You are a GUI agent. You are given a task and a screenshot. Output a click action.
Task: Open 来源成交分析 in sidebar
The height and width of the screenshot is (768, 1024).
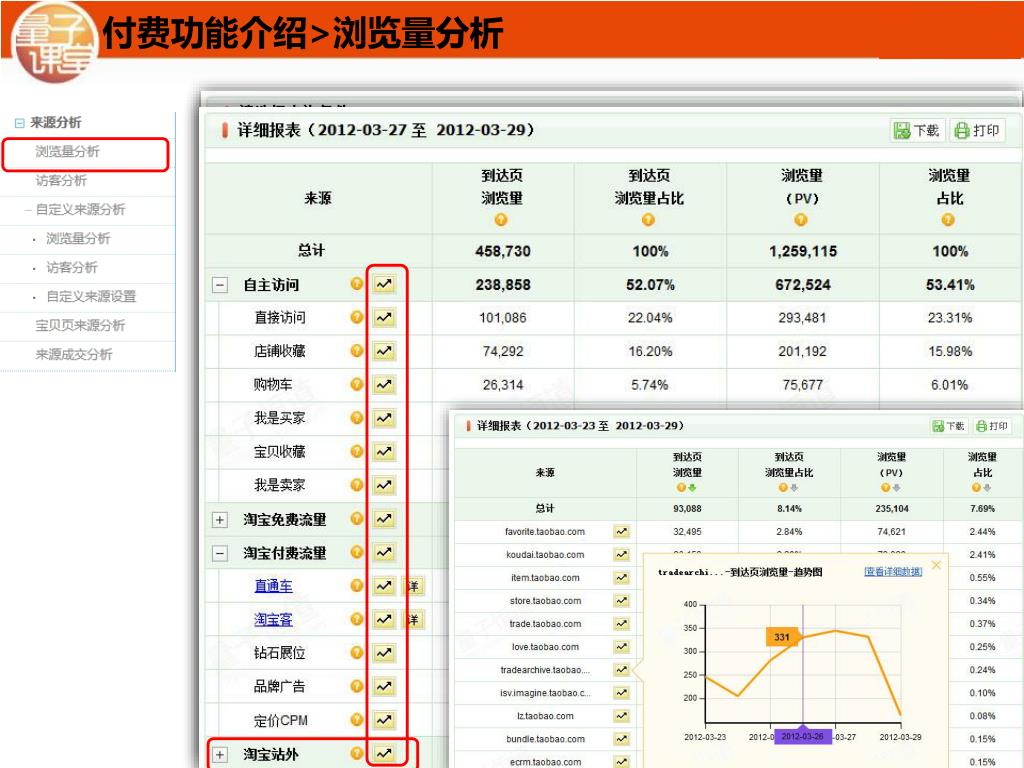[x=74, y=355]
